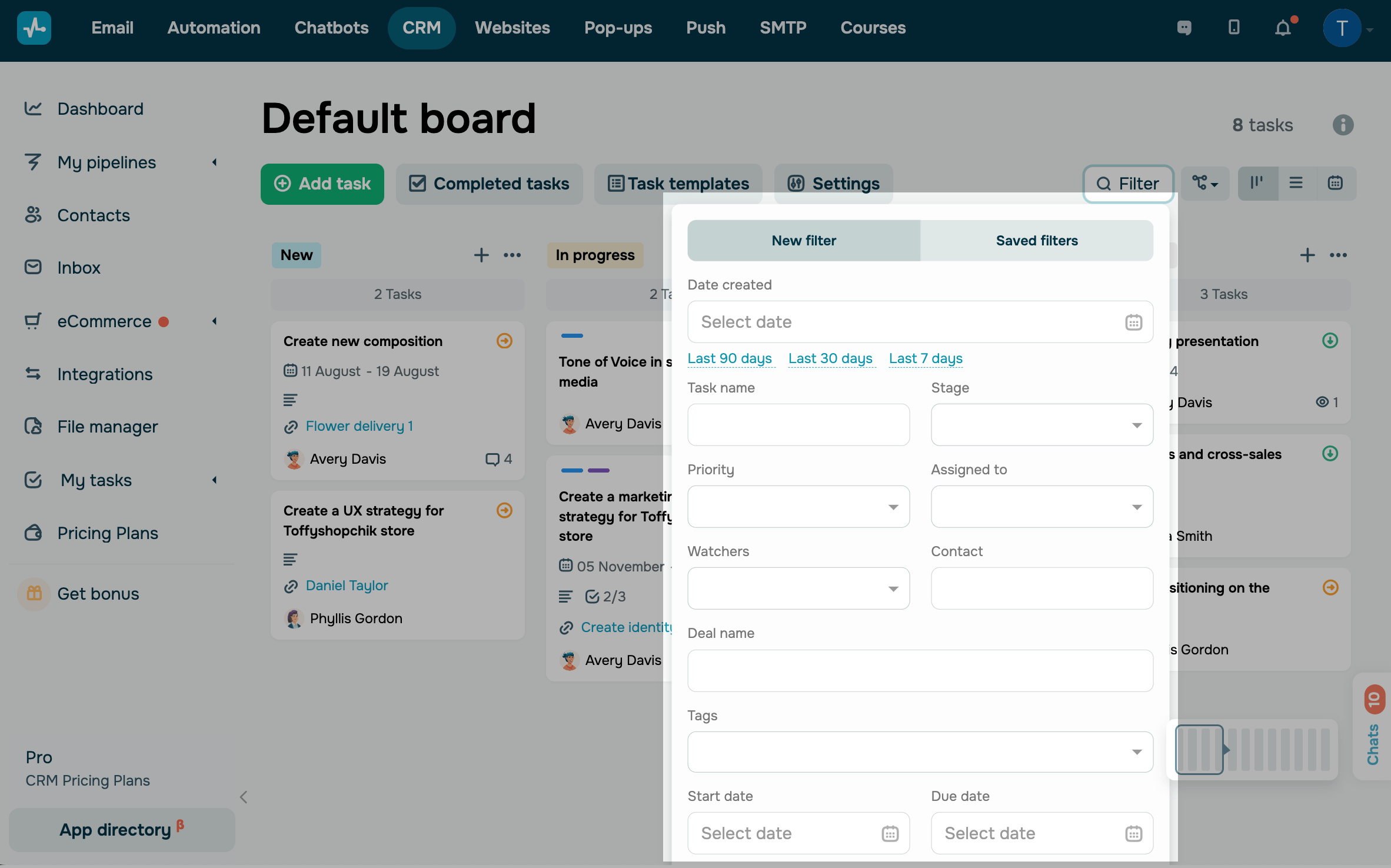
Task: Expand the Stage dropdown
Action: [1041, 425]
